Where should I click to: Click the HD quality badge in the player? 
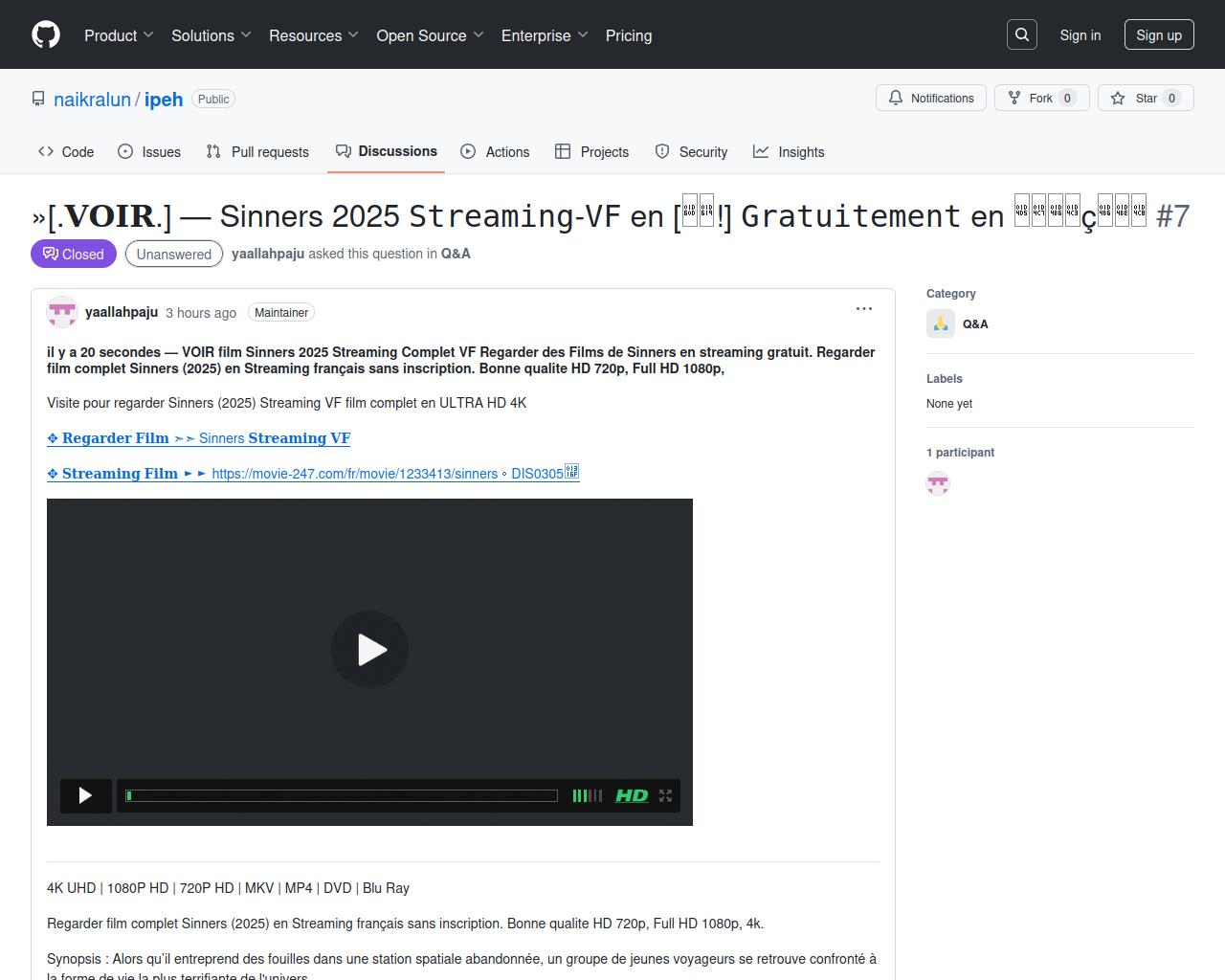pos(632,795)
